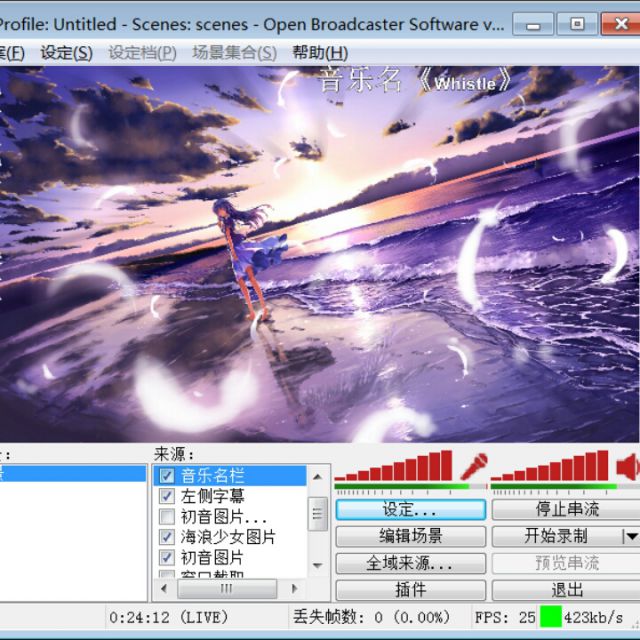Click the 停止串流 button
640x640 pixels.
pyautogui.click(x=567, y=509)
